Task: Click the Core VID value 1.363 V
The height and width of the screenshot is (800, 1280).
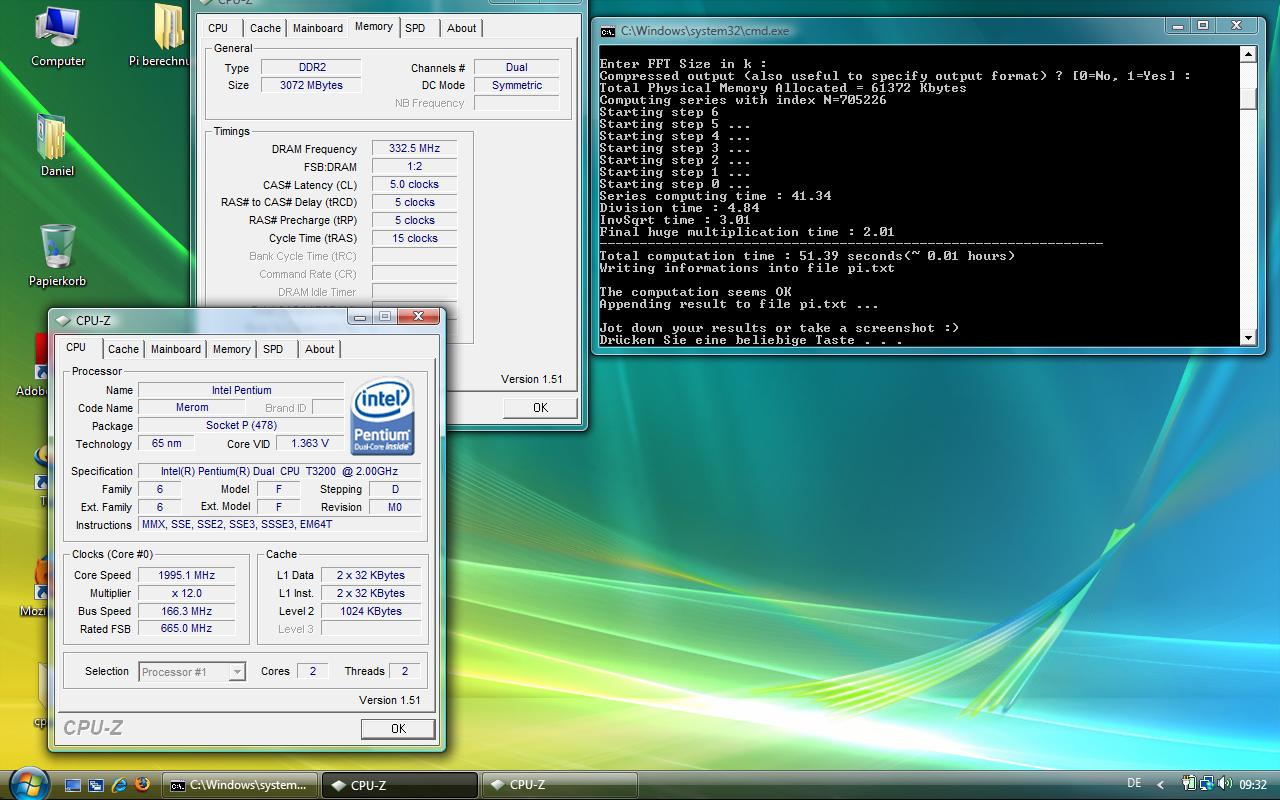Action: coord(310,444)
